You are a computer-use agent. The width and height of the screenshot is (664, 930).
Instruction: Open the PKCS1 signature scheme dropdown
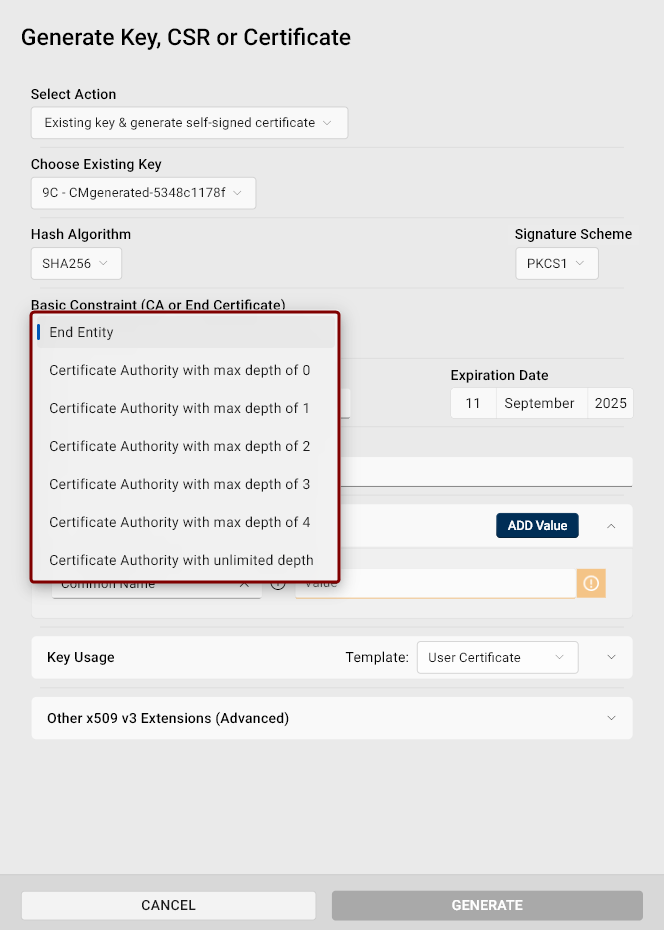click(x=557, y=263)
